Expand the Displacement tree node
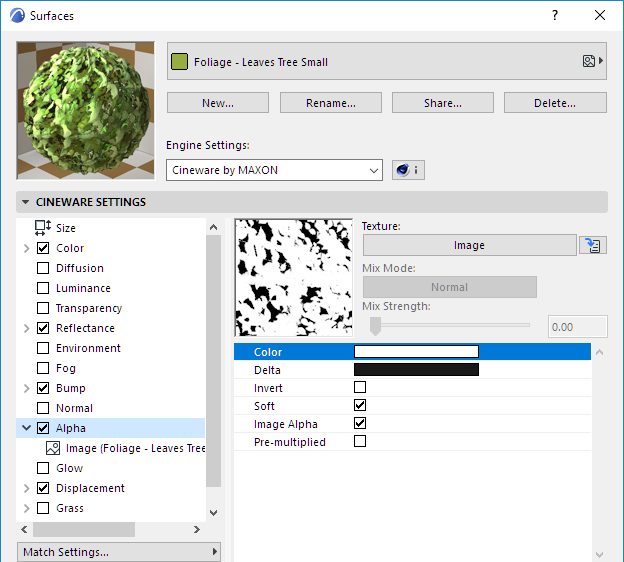 [27, 488]
